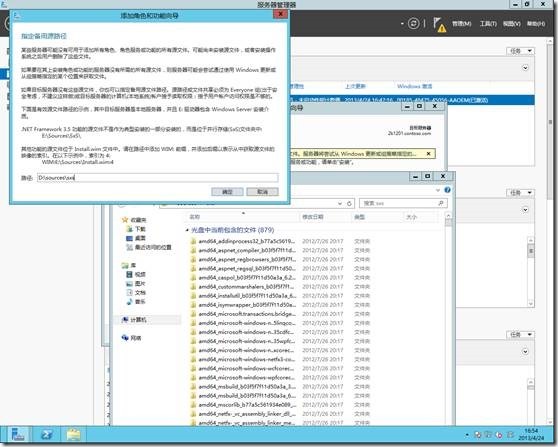
Task: Click the path input field in dialog
Action: point(158,177)
